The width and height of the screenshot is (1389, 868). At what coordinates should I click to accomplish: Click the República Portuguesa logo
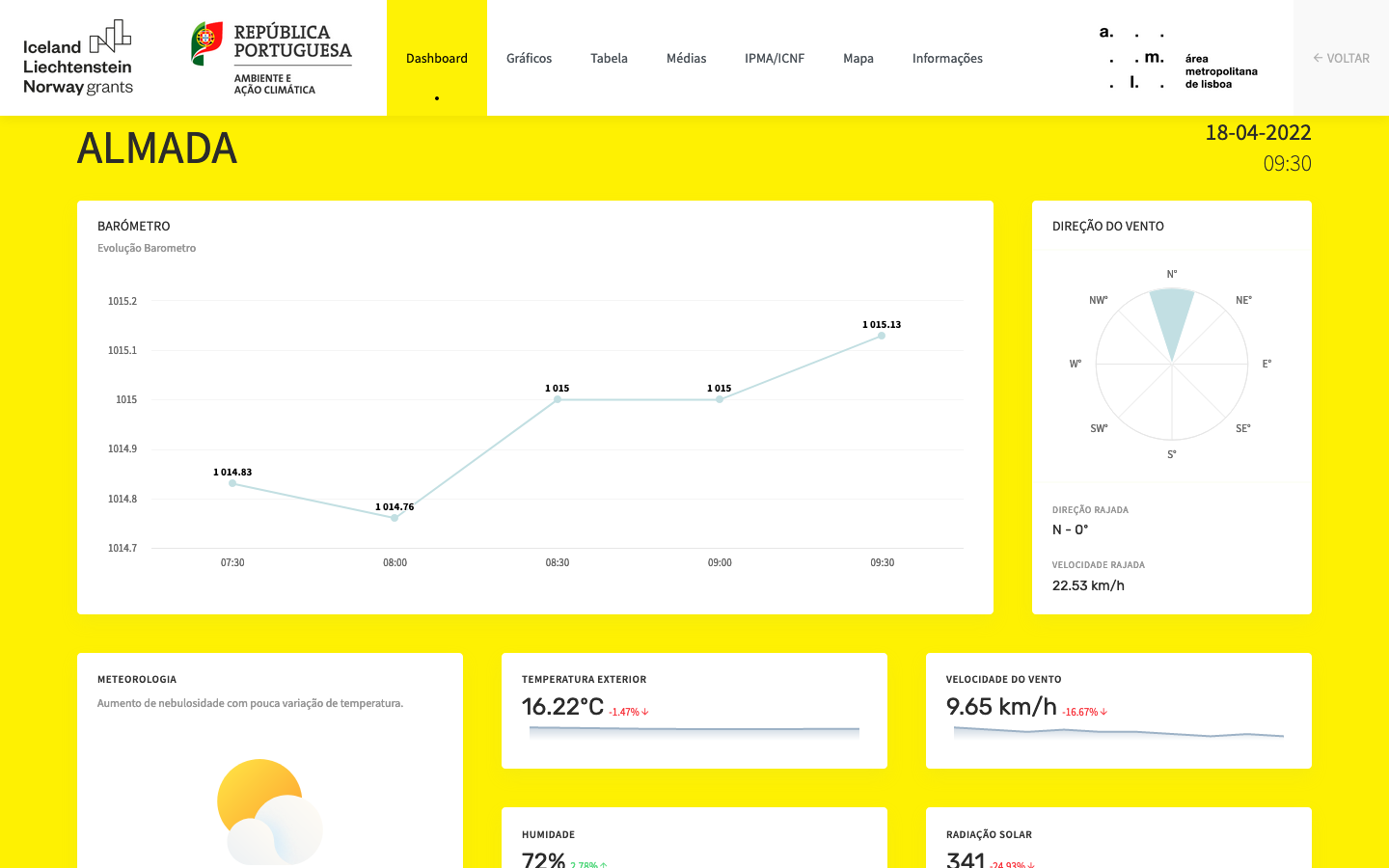[x=272, y=58]
